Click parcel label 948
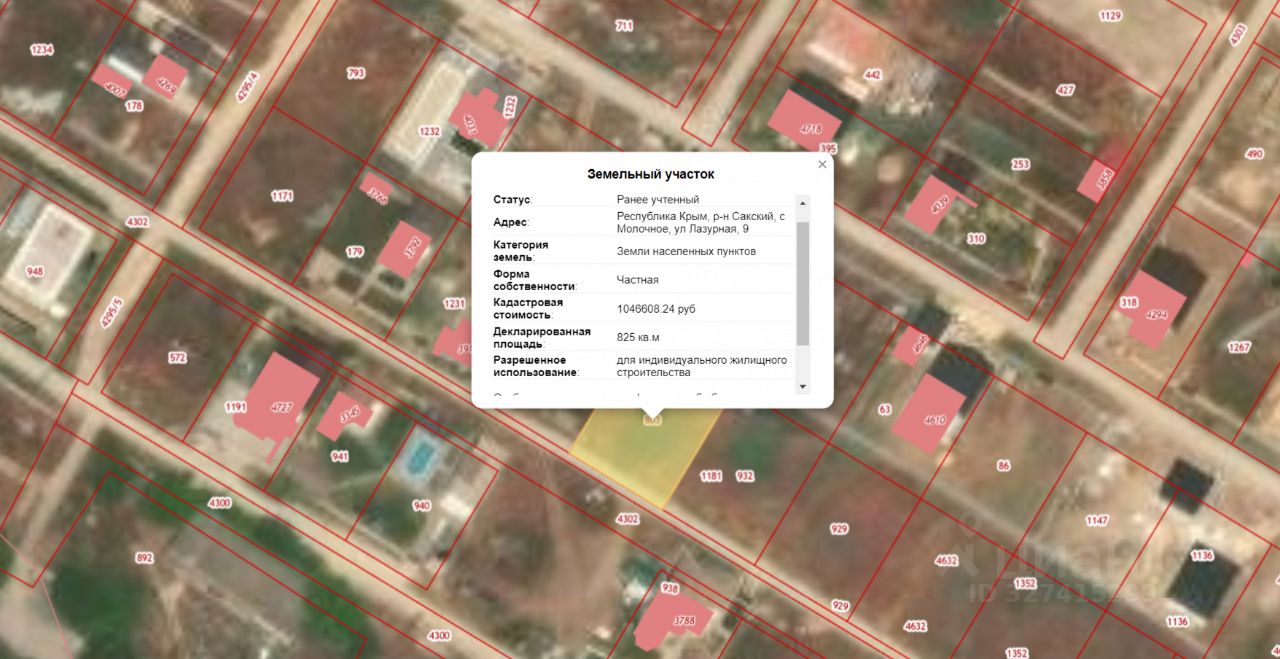This screenshot has width=1280, height=659. (x=35, y=271)
